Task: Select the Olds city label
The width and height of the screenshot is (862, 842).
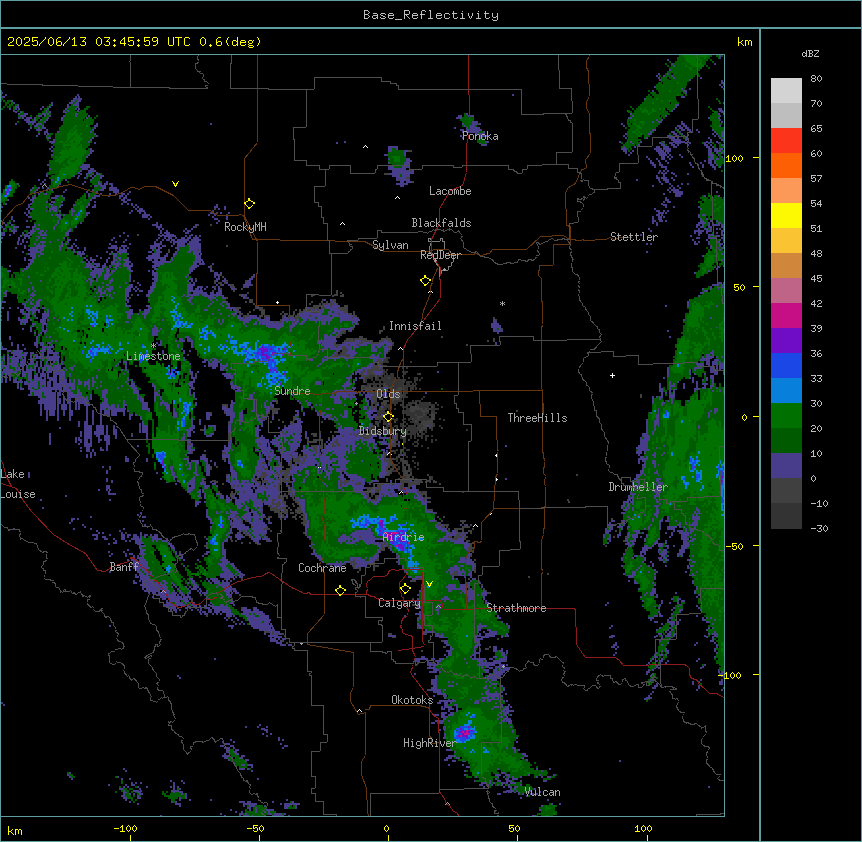Action: [388, 394]
